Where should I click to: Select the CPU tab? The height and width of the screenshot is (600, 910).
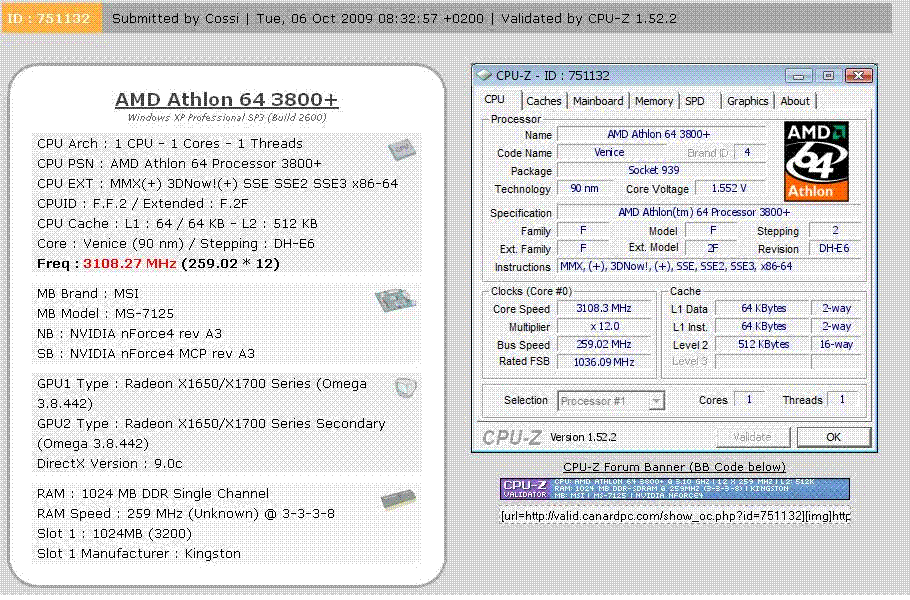click(494, 100)
